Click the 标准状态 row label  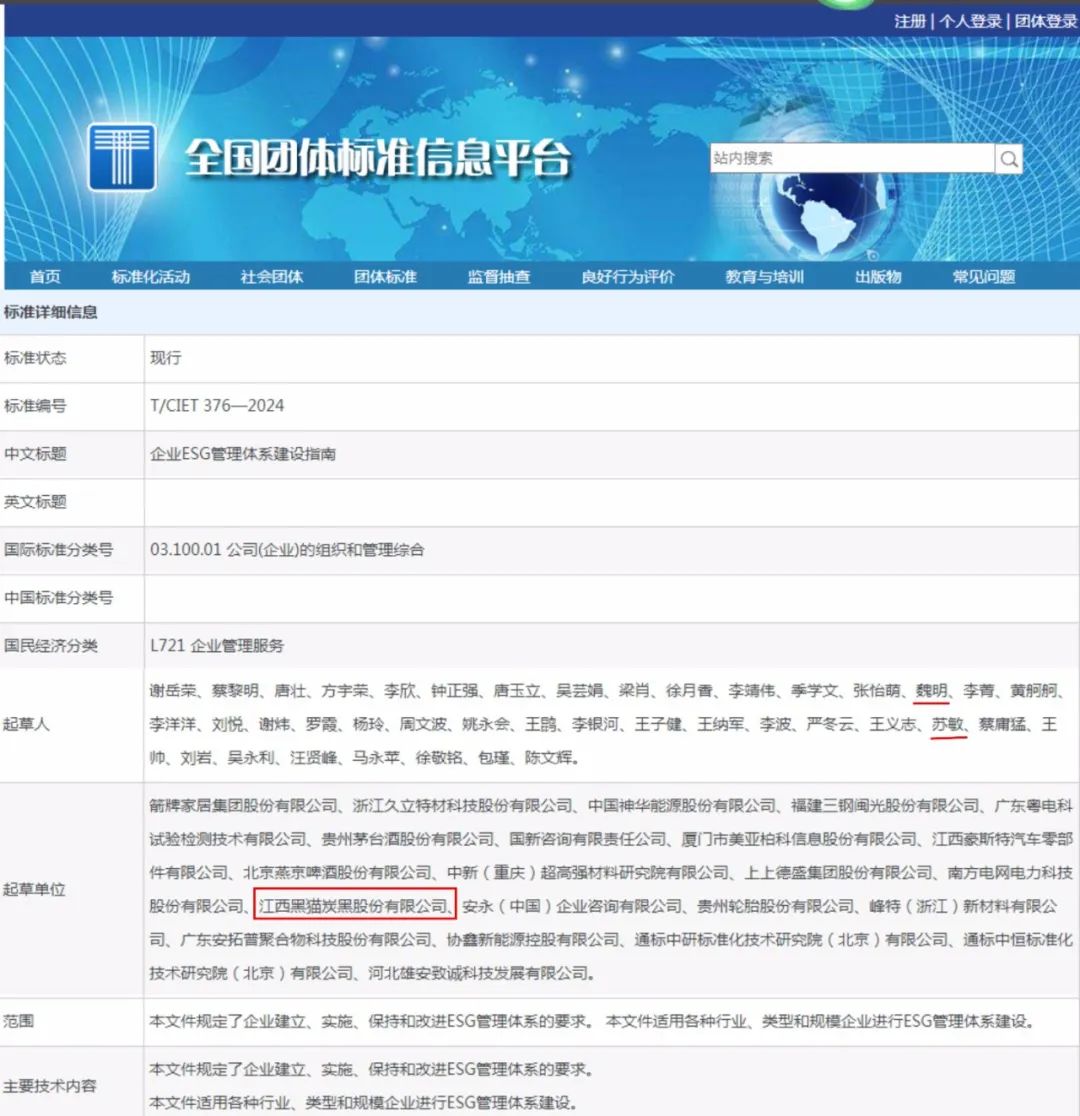click(35, 358)
